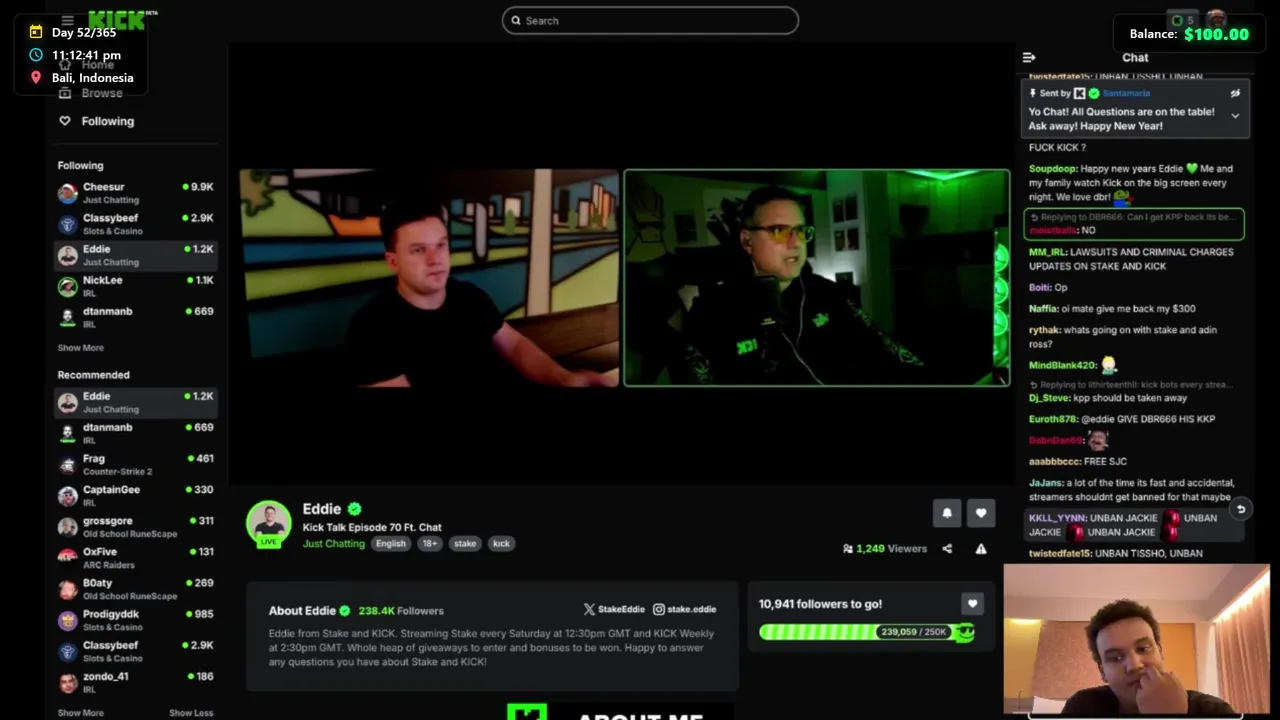1280x720 pixels.
Task: Click the 238.4K Followers text
Action: 401,610
